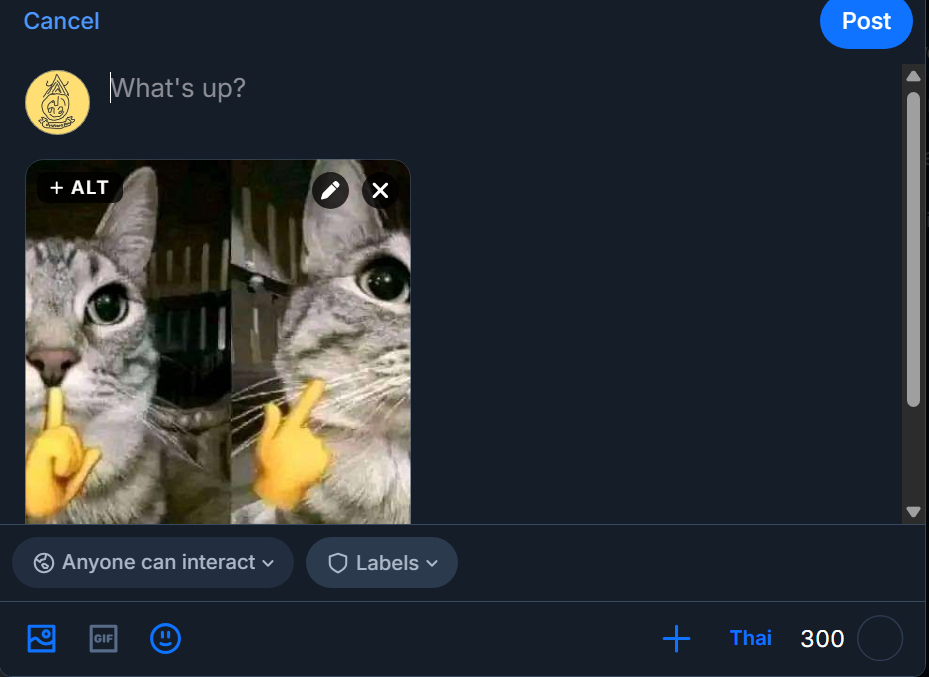This screenshot has height=677, width=929.
Task: Cancel the post draft
Action: pyautogui.click(x=61, y=21)
